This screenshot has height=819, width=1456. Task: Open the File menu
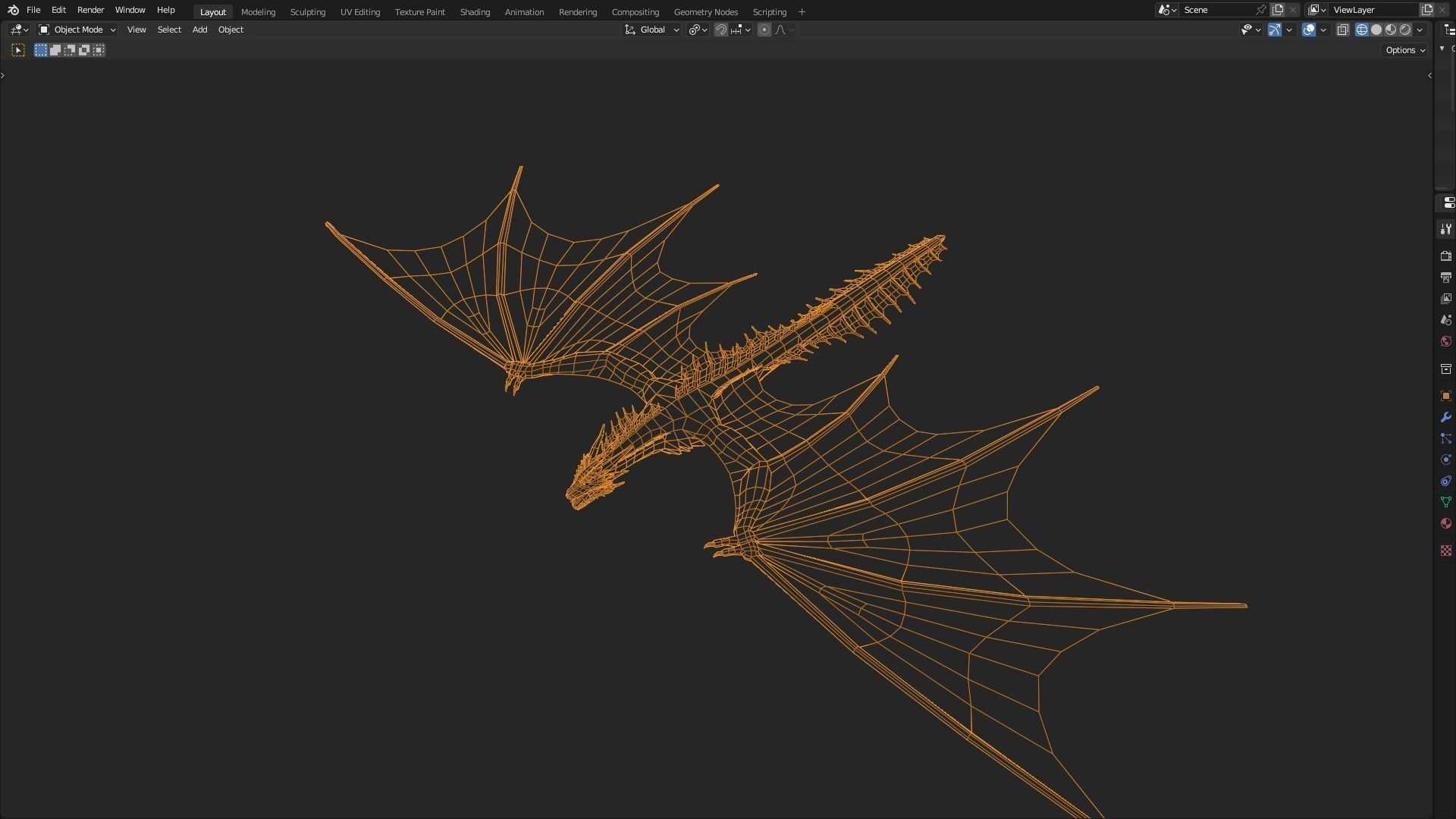pos(33,10)
